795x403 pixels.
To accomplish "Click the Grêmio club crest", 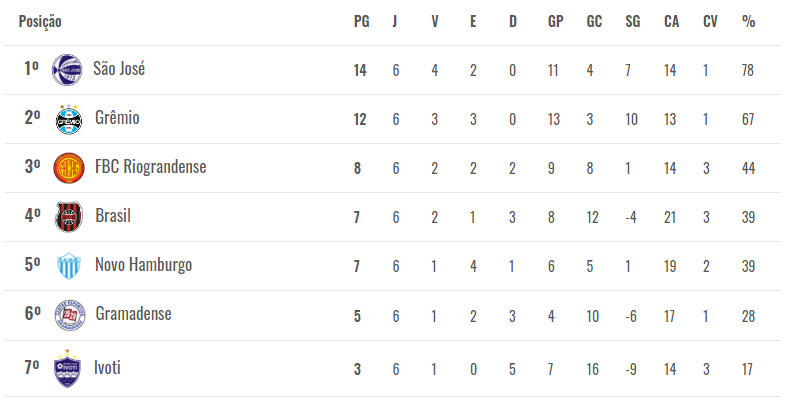I will pos(68,120).
